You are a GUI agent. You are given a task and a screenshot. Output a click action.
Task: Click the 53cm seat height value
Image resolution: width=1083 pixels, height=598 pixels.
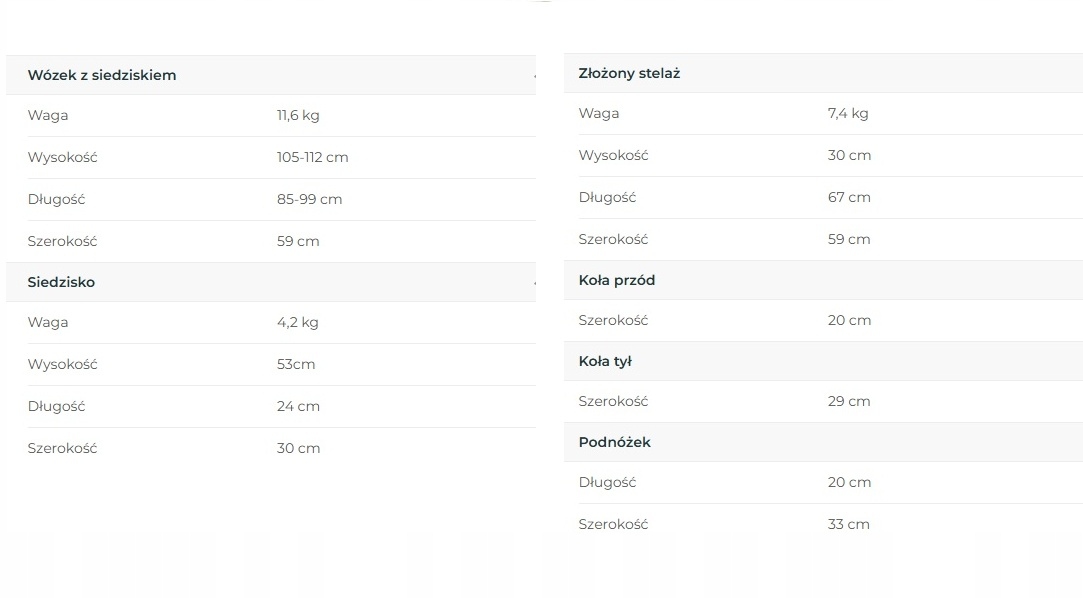pyautogui.click(x=296, y=364)
